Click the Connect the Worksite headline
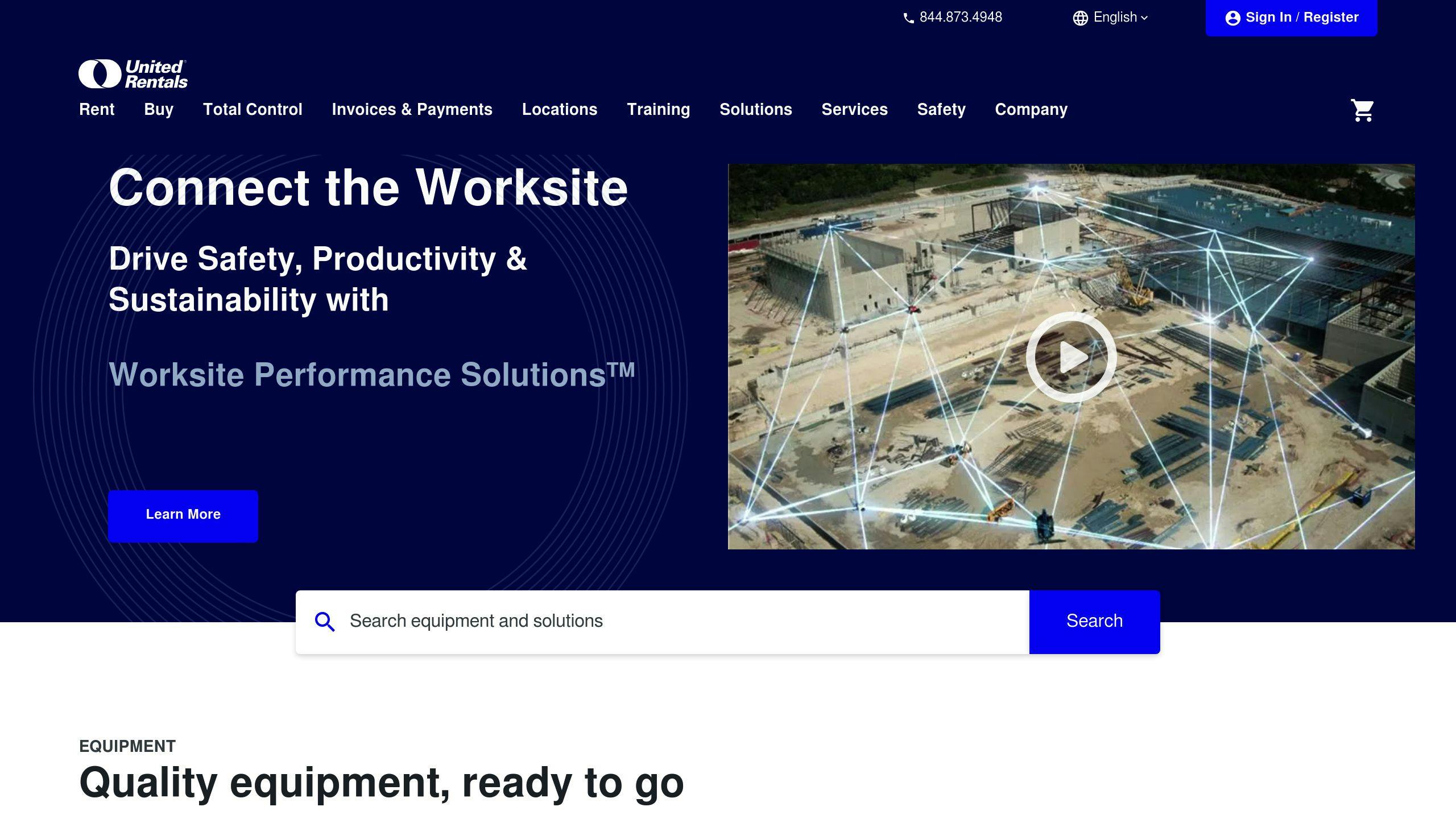Viewport: 1456px width, 819px height. click(368, 187)
